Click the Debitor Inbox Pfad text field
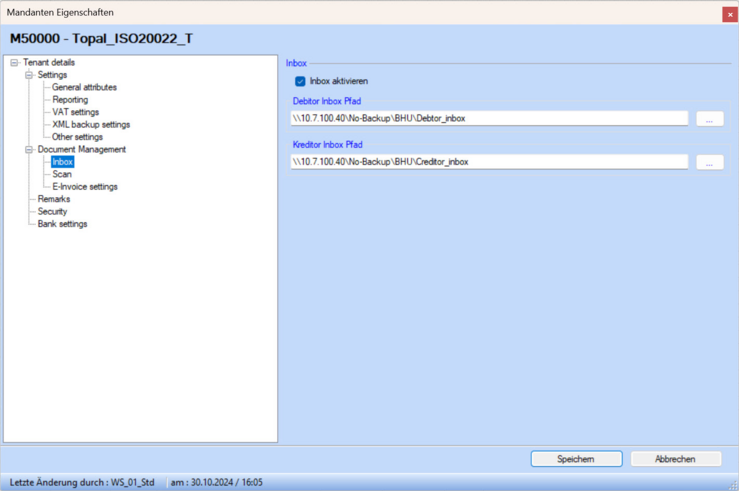Viewport: 739px width, 491px height. point(489,119)
